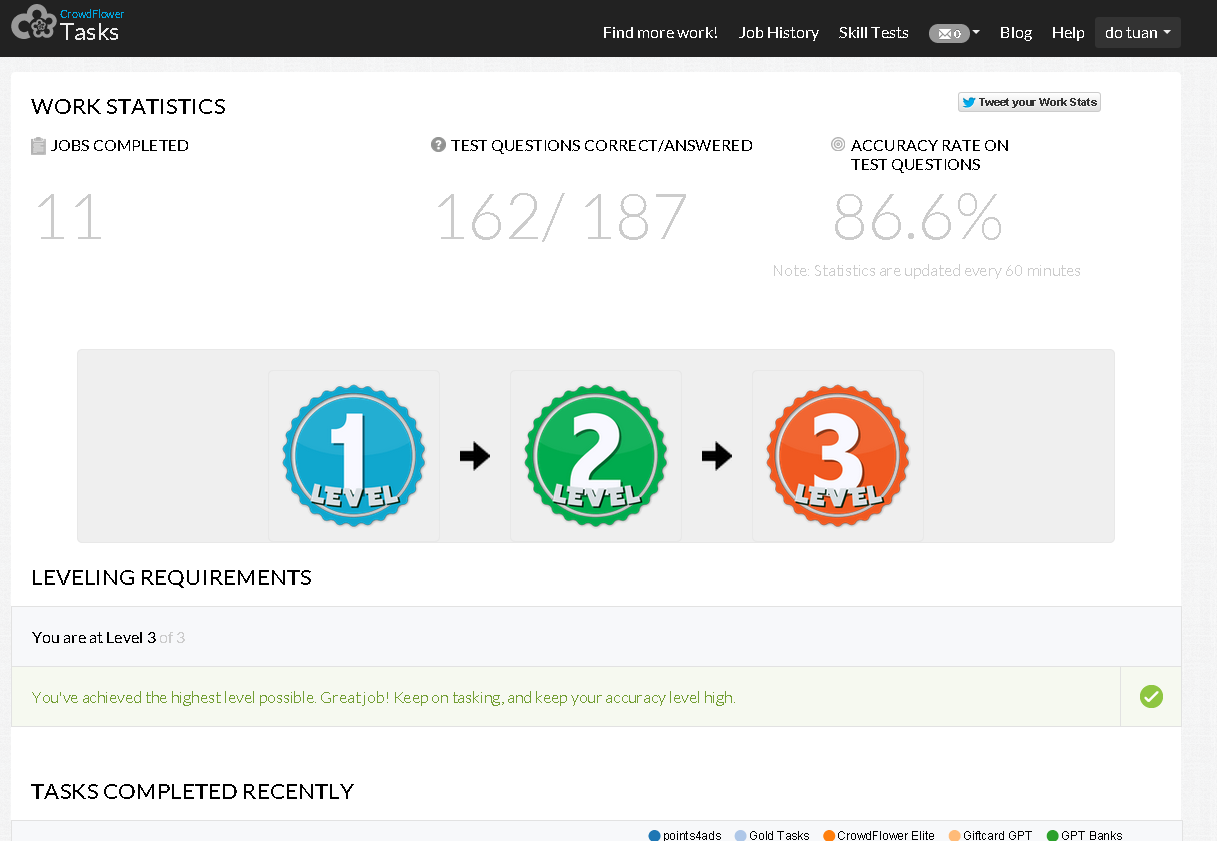The height and width of the screenshot is (841, 1217).
Task: Toggle CrowdFlower Elite legend color dot
Action: click(829, 836)
